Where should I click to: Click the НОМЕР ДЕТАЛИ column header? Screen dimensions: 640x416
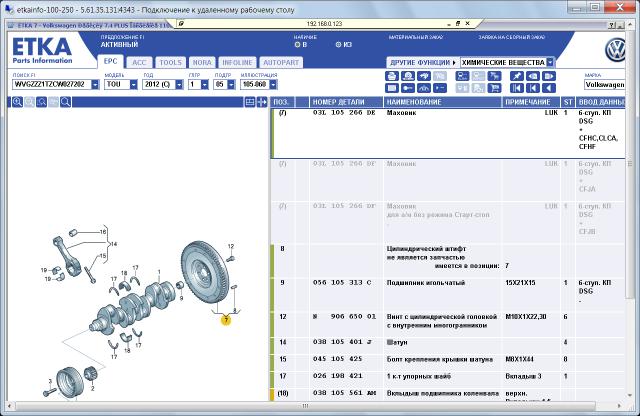point(346,102)
